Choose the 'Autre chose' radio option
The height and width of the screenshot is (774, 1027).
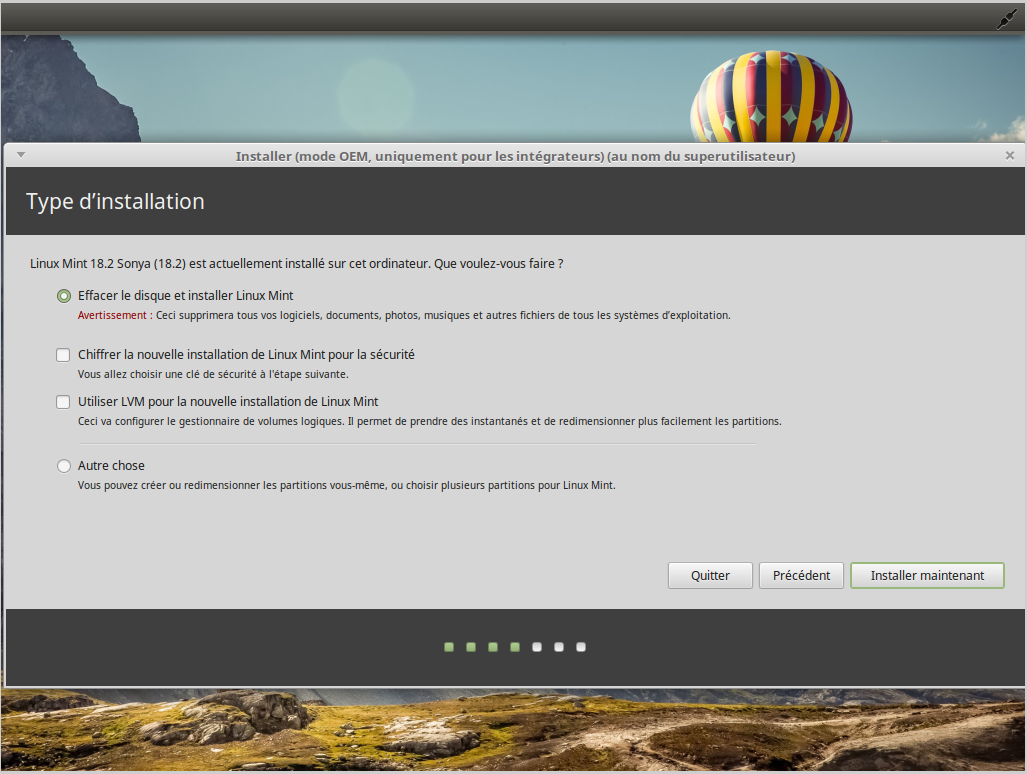(64, 466)
